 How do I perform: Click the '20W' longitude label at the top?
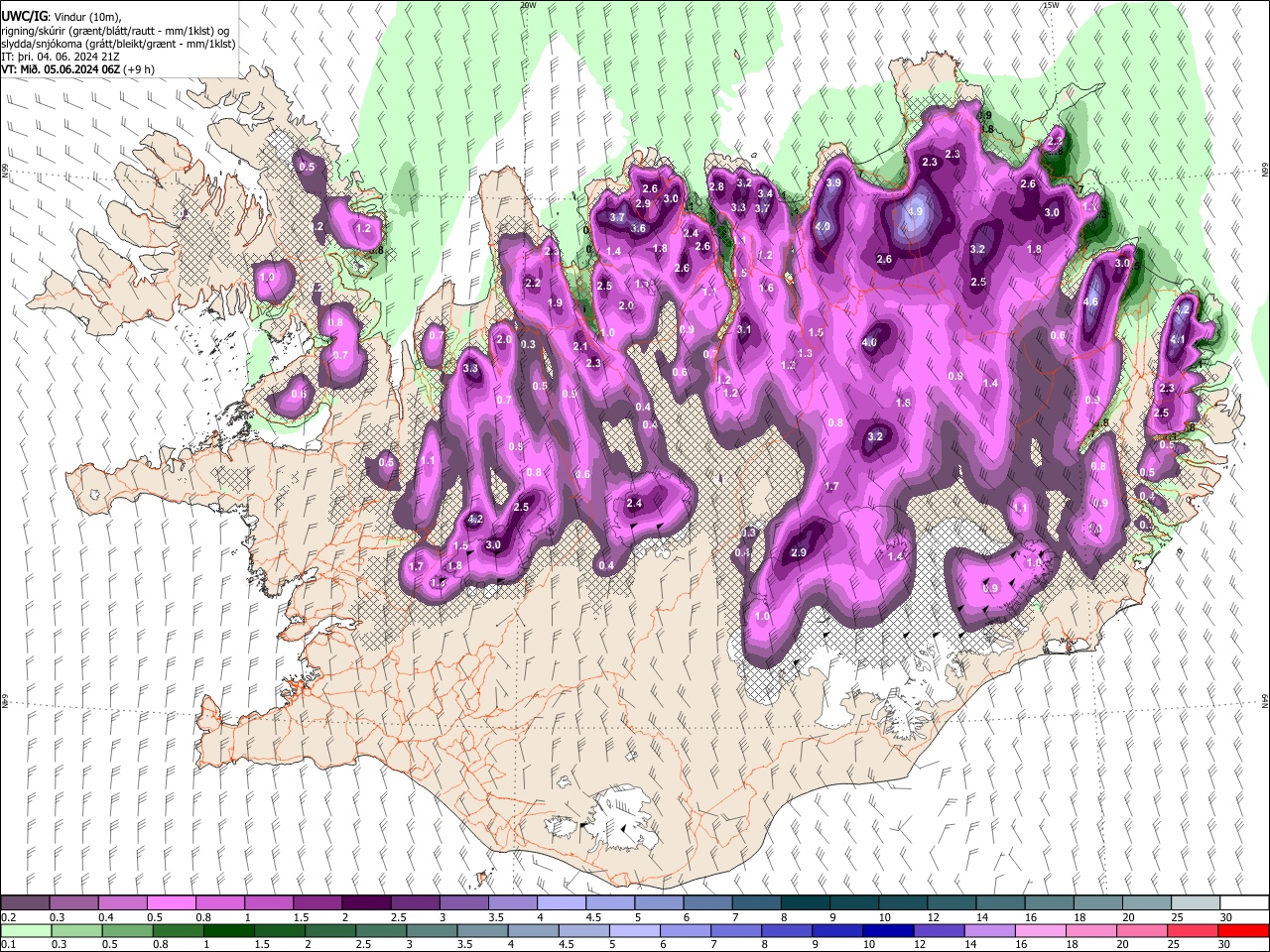[x=528, y=5]
